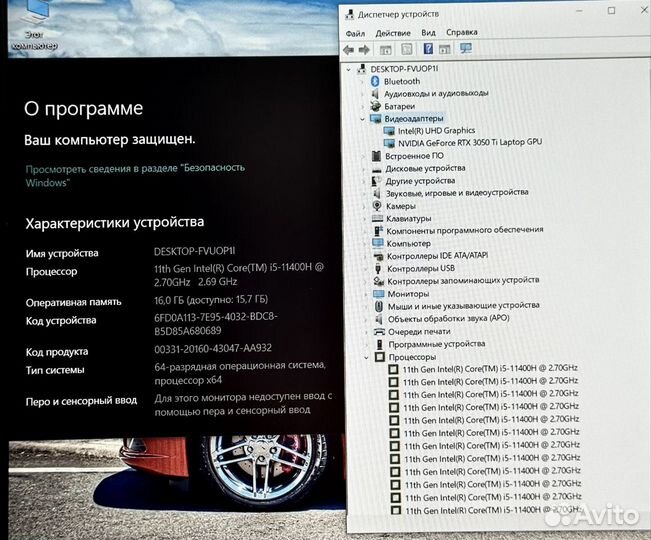The width and height of the screenshot is (651, 540).
Task: Open the Действие menu
Action: click(x=393, y=33)
